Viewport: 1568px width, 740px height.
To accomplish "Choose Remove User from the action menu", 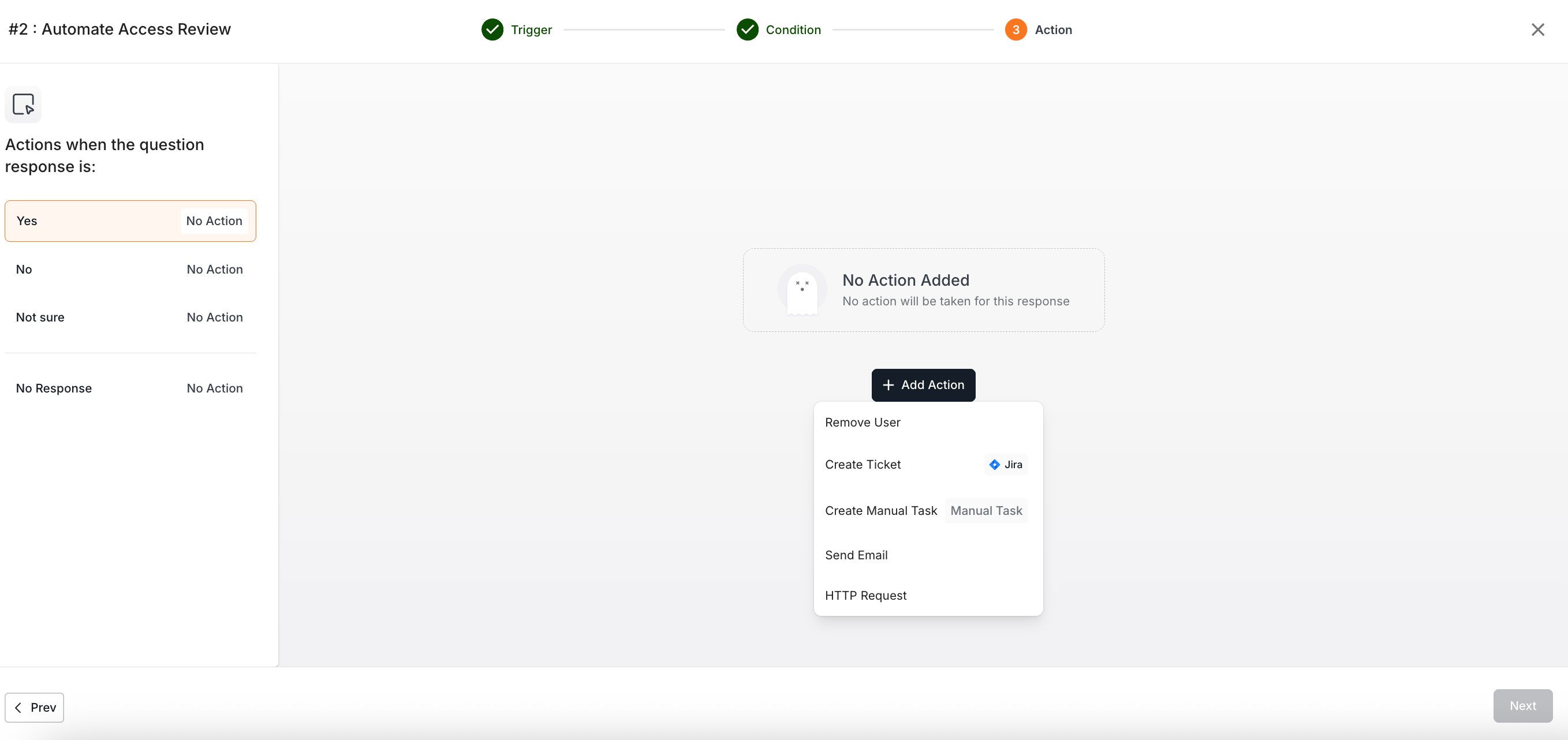I will [x=862, y=423].
